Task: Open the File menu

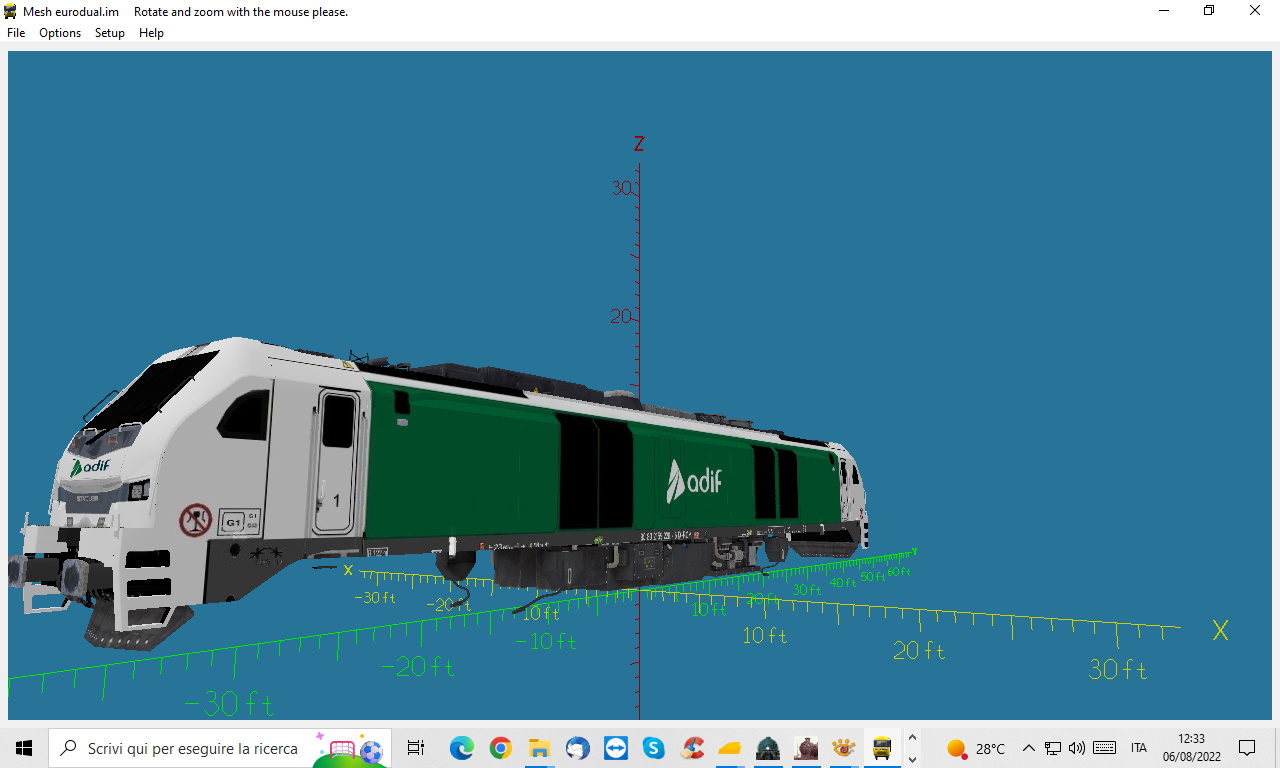Action: click(16, 33)
